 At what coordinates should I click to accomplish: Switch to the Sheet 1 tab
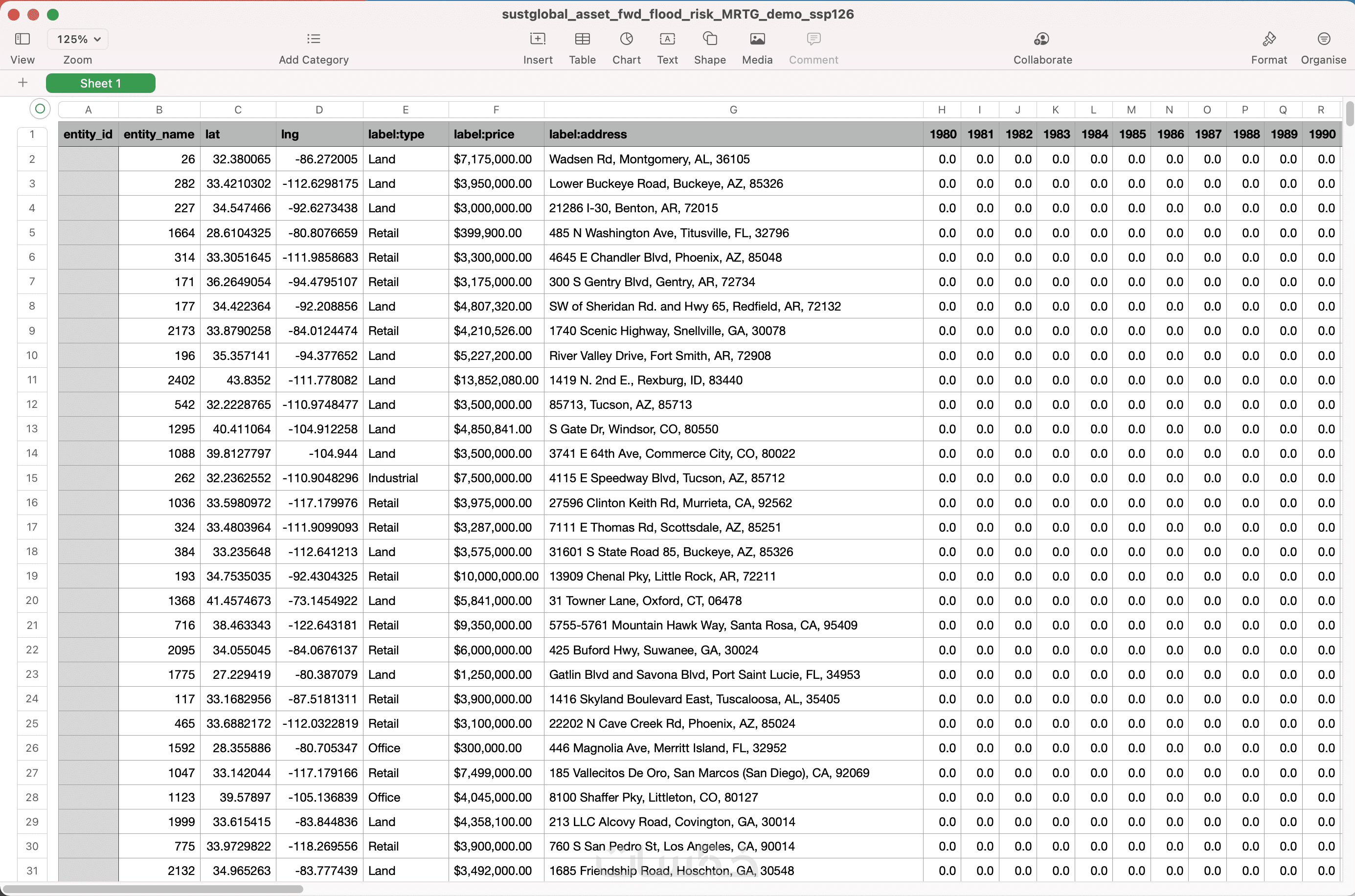tap(101, 84)
